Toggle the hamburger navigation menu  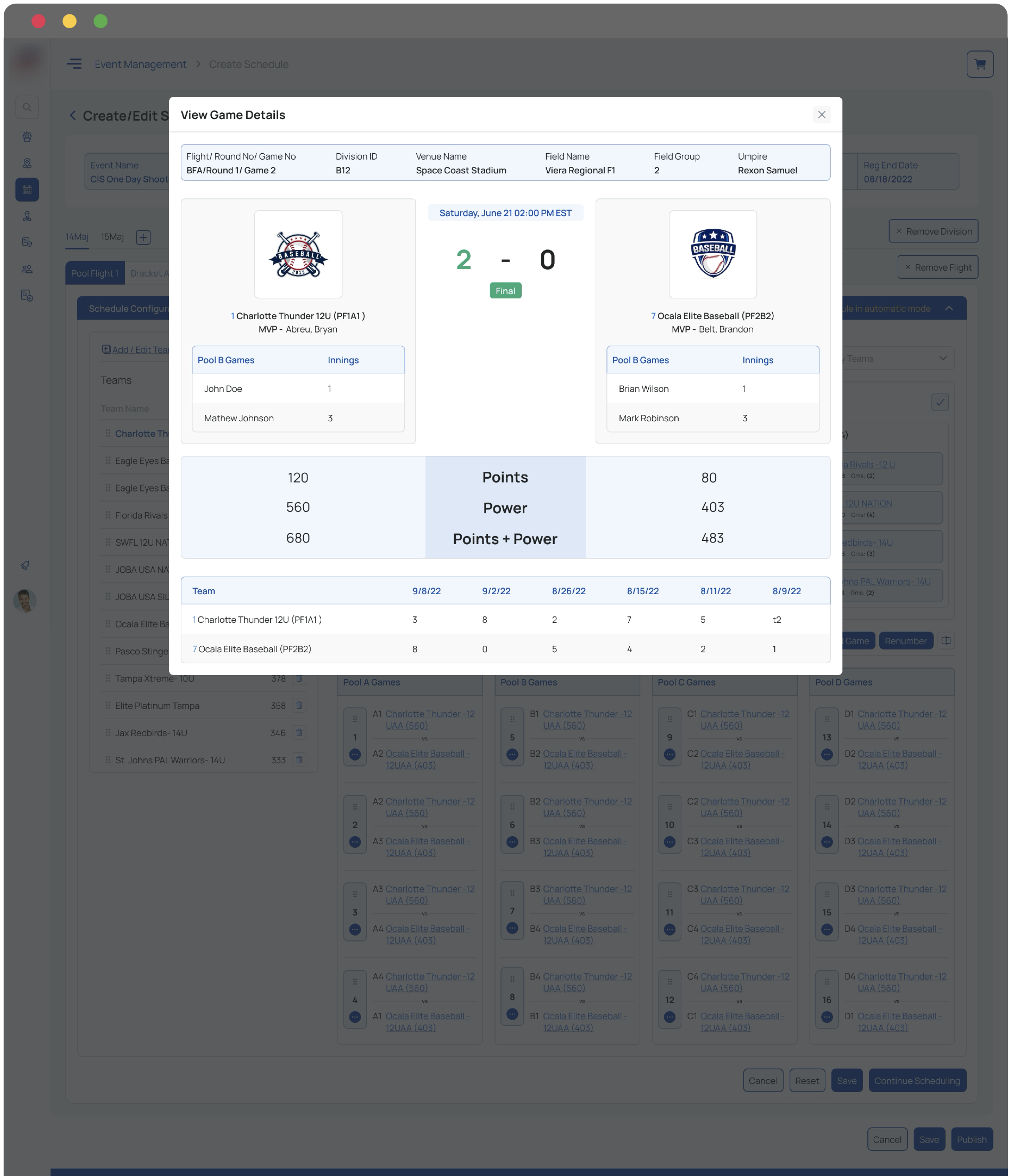[74, 64]
